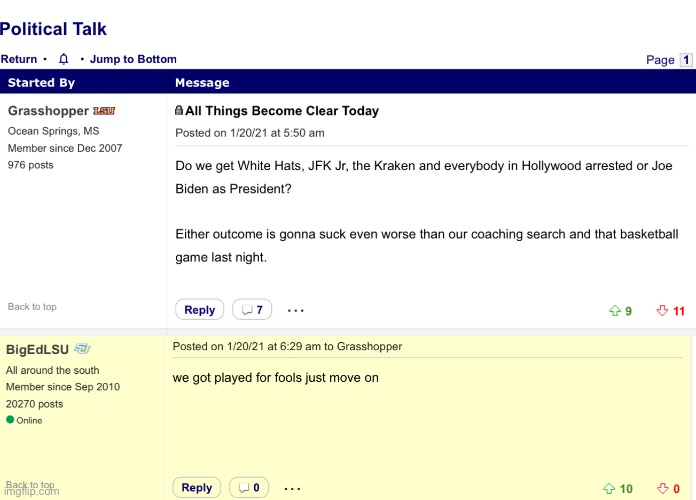This screenshot has height=500, width=696.
Task: Reply to BigEdLSU's message
Action: click(197, 488)
